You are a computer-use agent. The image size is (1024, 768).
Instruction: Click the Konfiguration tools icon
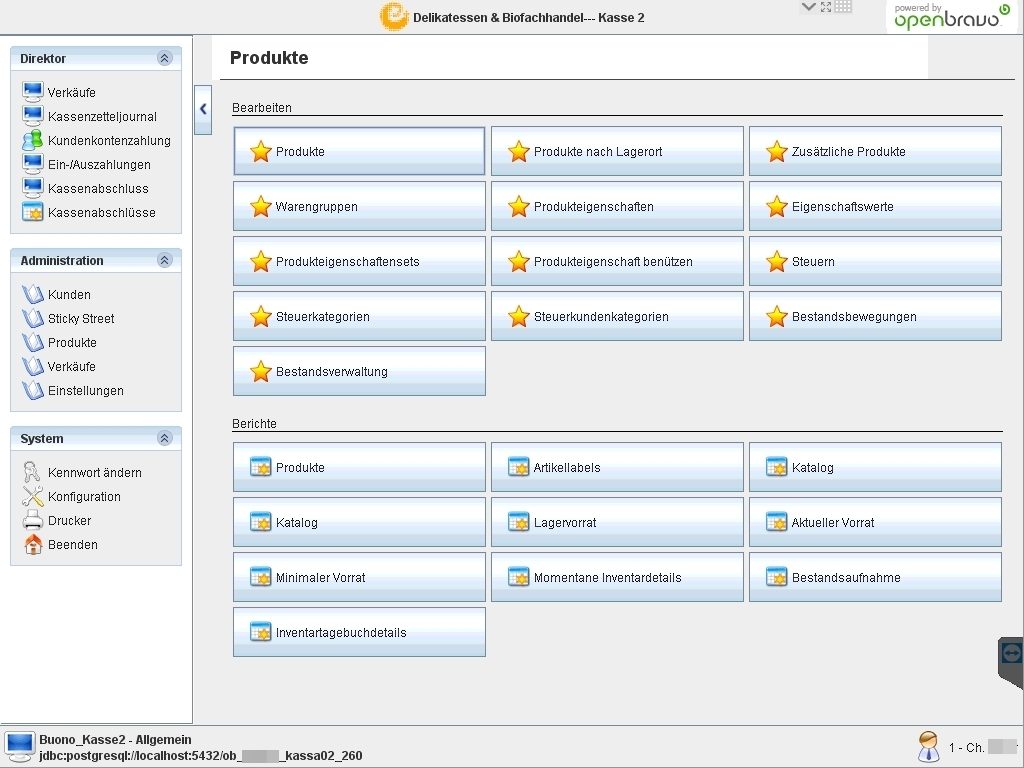(x=33, y=496)
